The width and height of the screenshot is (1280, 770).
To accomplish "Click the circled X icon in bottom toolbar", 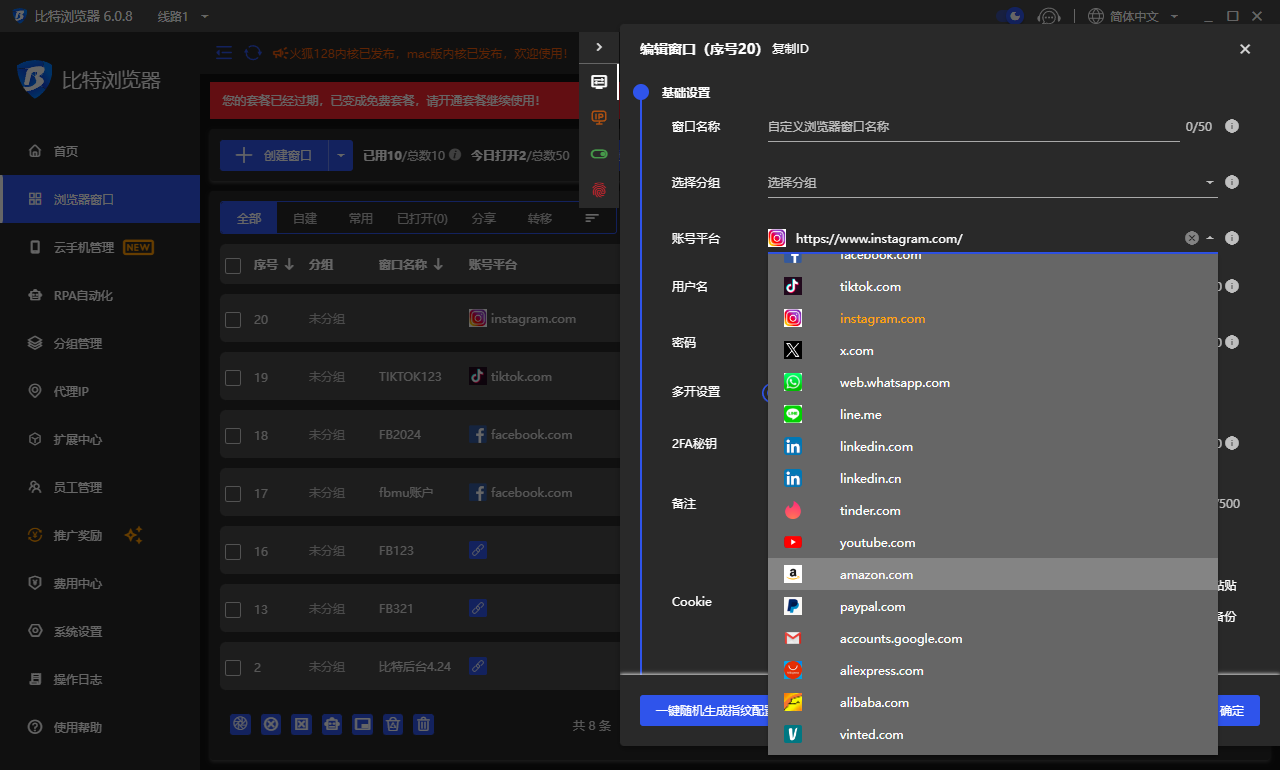I will click(271, 725).
